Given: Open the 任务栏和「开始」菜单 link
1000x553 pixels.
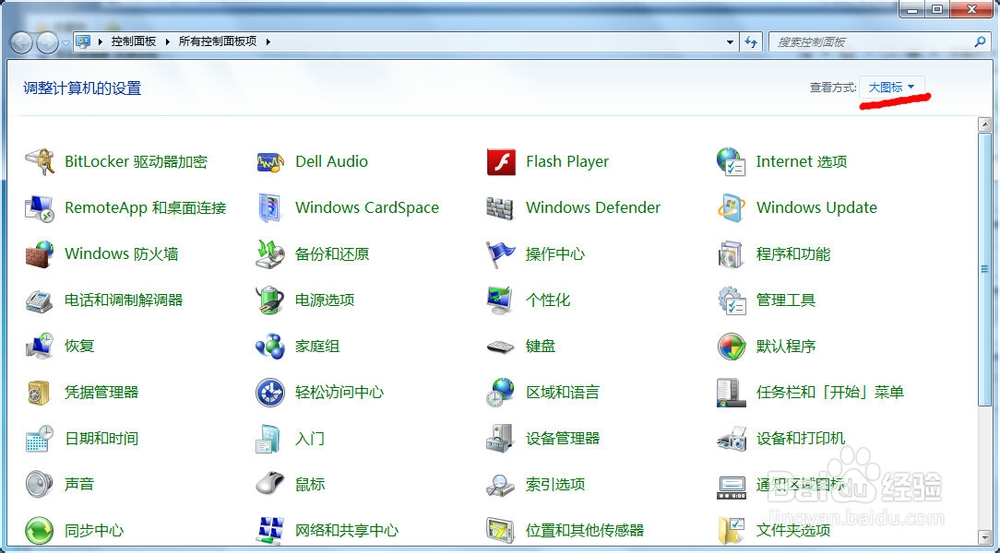Looking at the screenshot, I should (830, 392).
